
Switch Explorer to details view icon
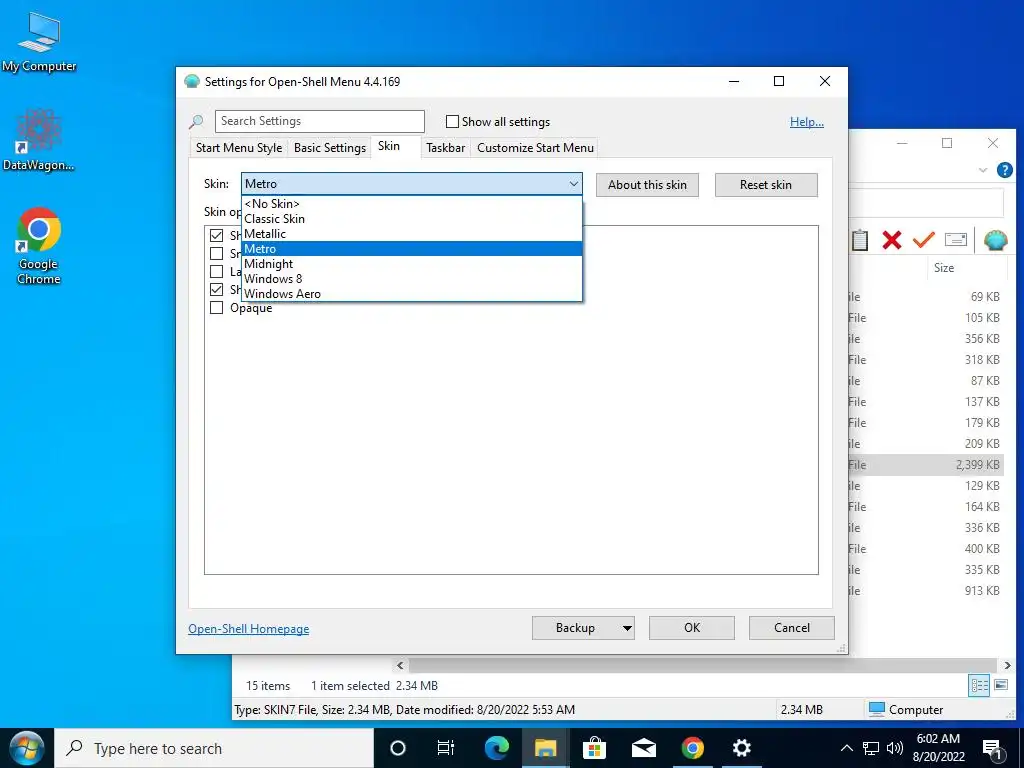point(979,685)
